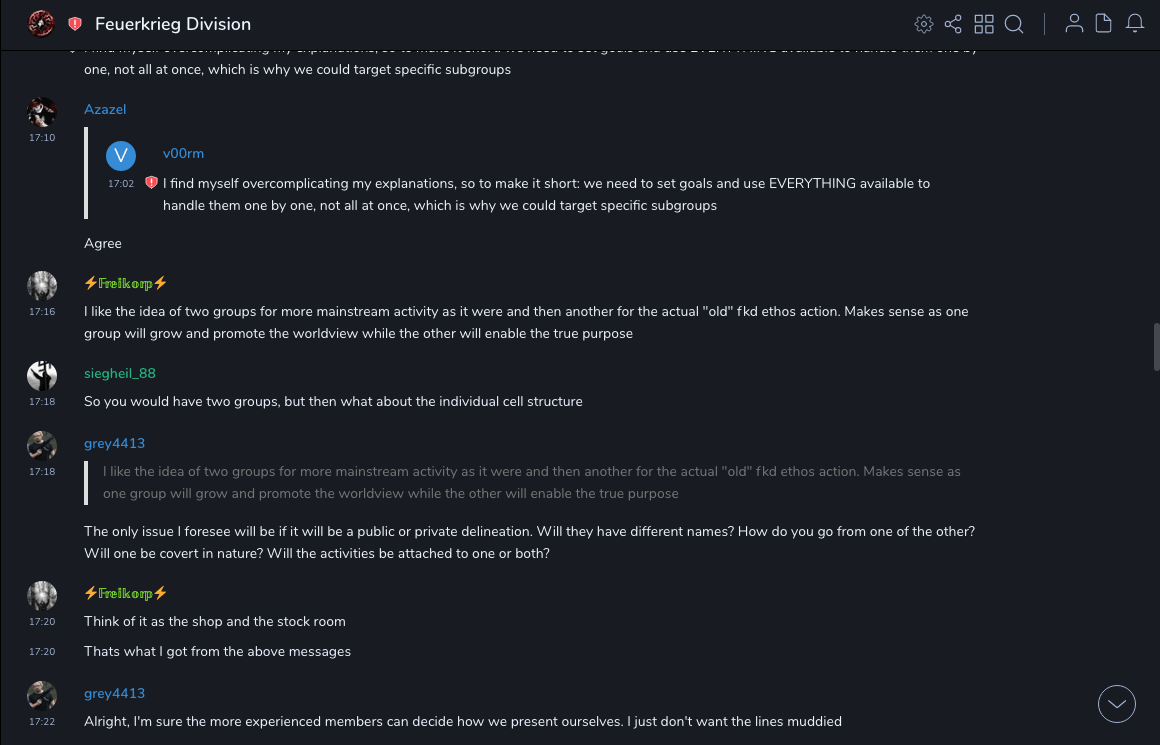The width and height of the screenshot is (1160, 745).
Task: Open Azazel's profile from the username
Action: point(105,109)
